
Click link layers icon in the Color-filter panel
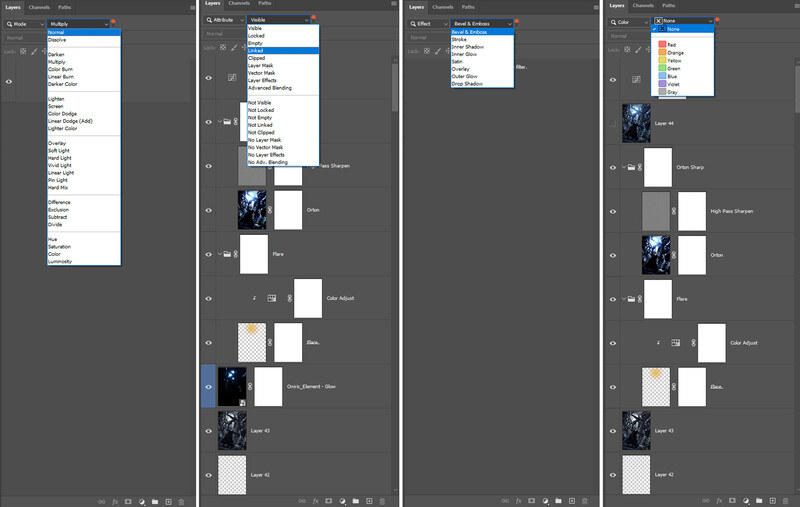[706, 501]
